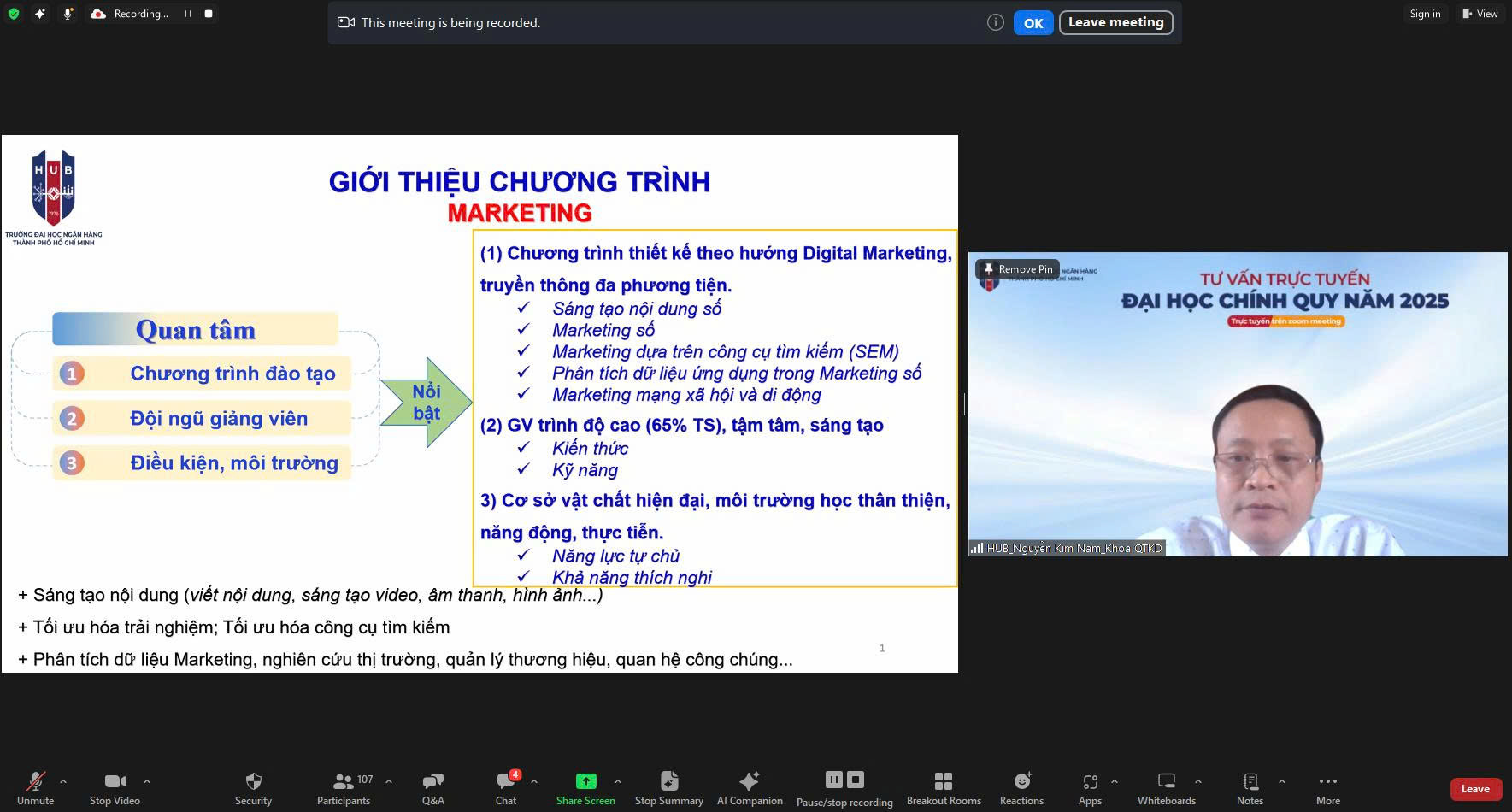Screen dimensions: 1512x812
Task: Click the green encryption shield icon
Action: [x=12, y=14]
